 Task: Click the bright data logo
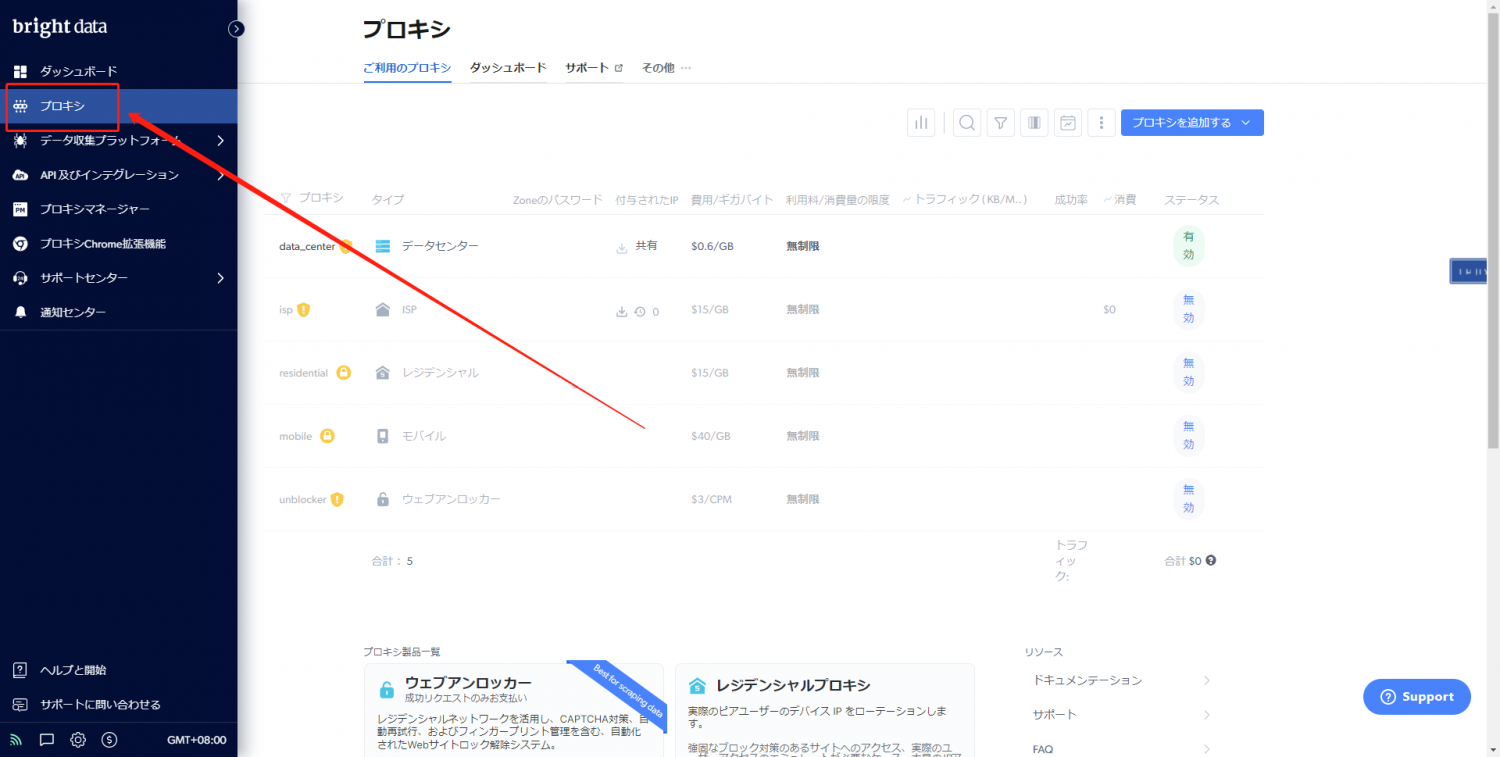click(x=59, y=27)
